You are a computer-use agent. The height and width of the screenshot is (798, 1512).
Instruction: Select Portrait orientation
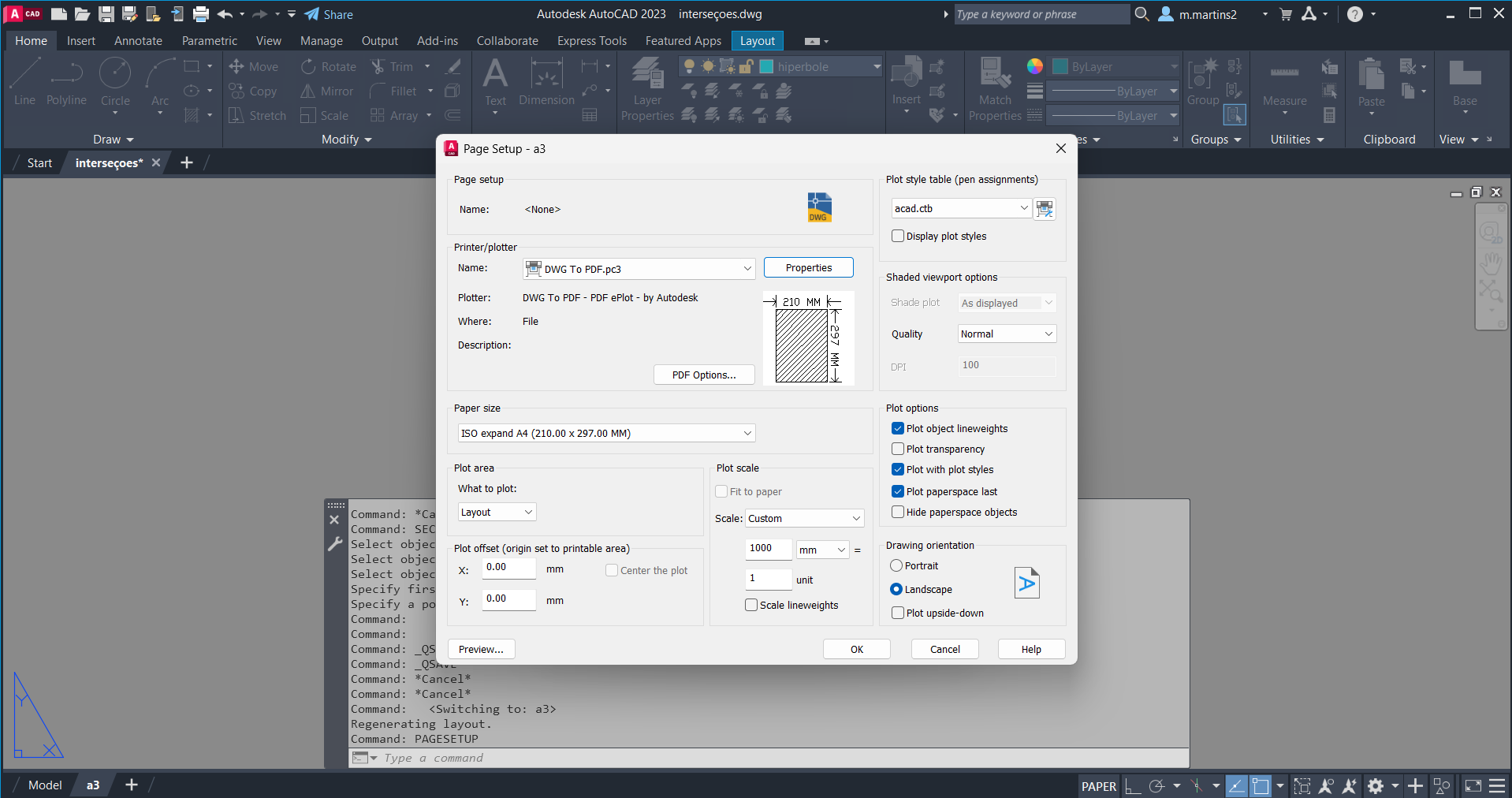pyautogui.click(x=896, y=565)
